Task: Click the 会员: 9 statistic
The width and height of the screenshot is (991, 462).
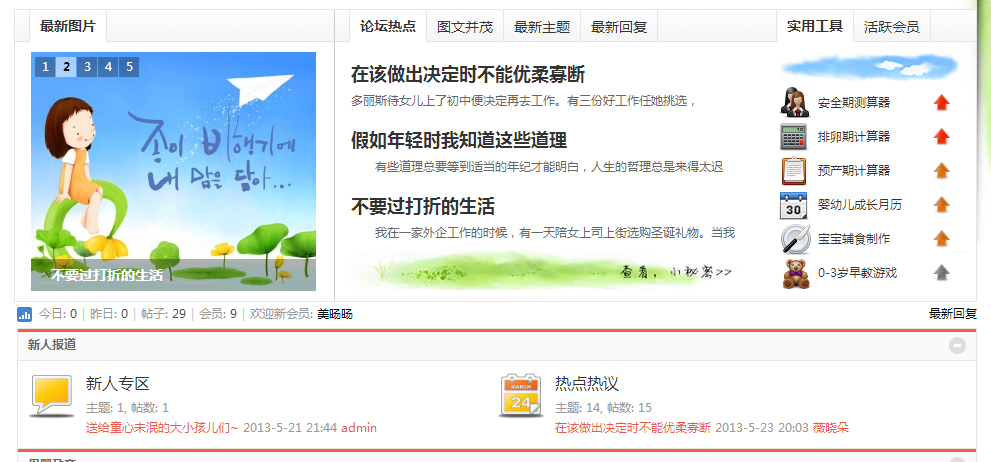Action: point(218,314)
